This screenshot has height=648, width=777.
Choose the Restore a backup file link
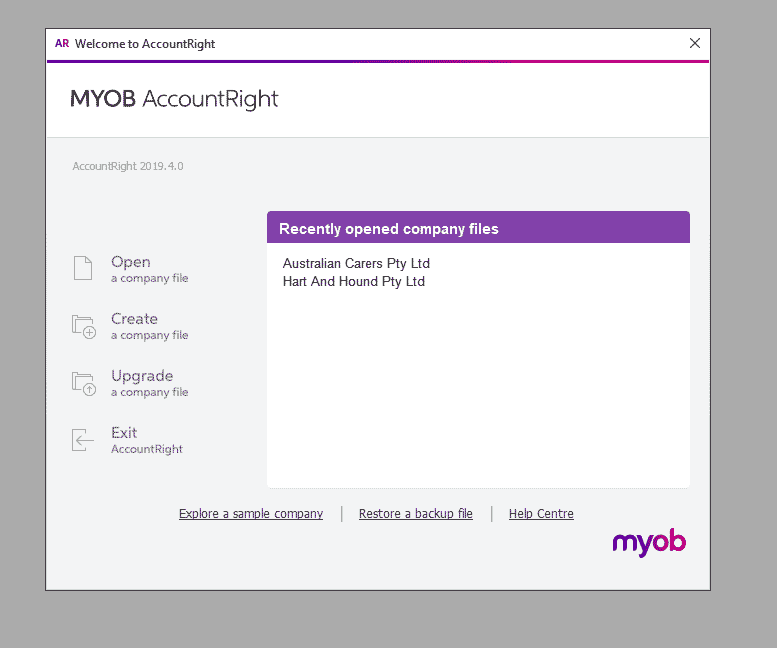pos(416,514)
